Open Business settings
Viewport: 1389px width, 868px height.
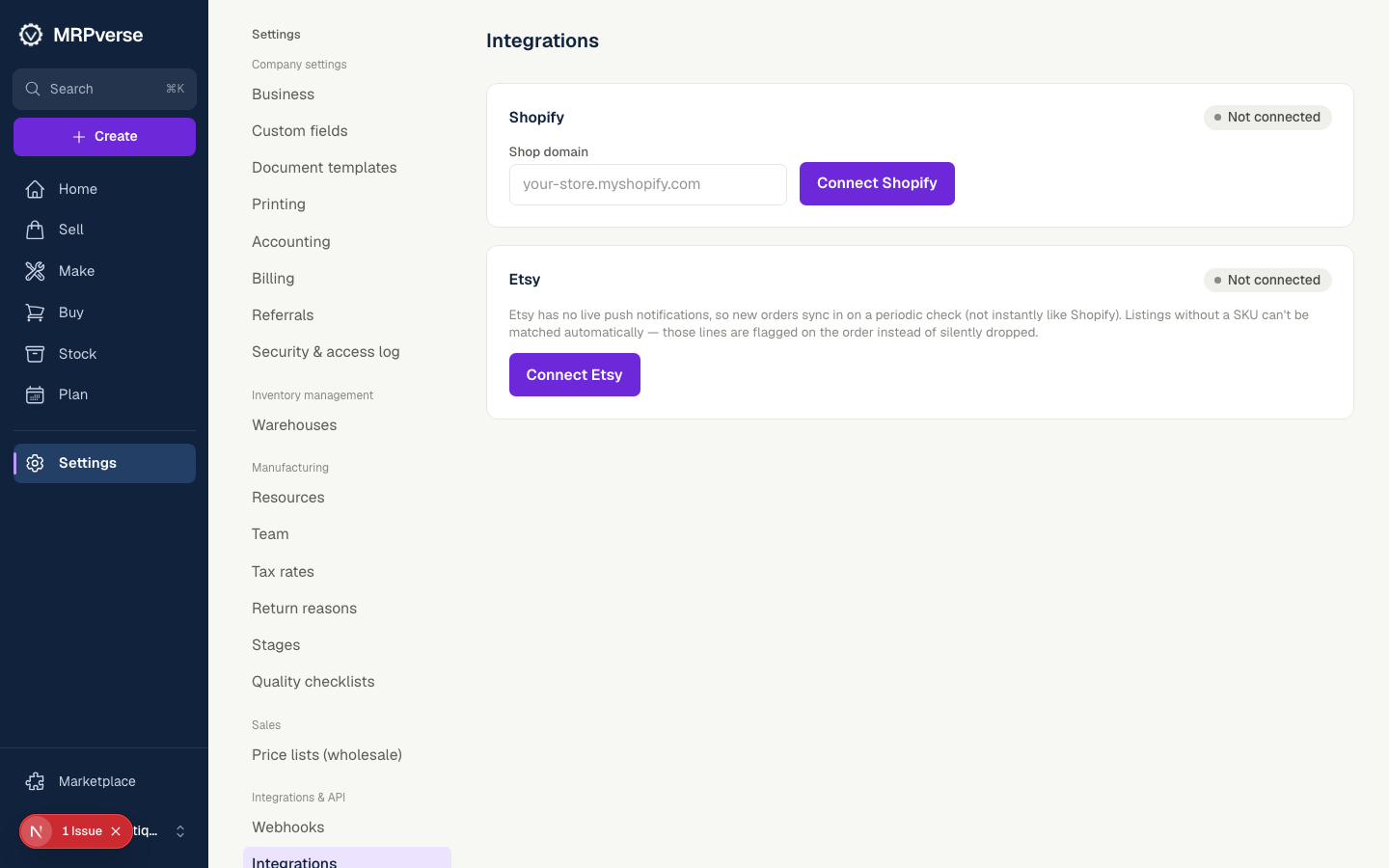coord(283,95)
